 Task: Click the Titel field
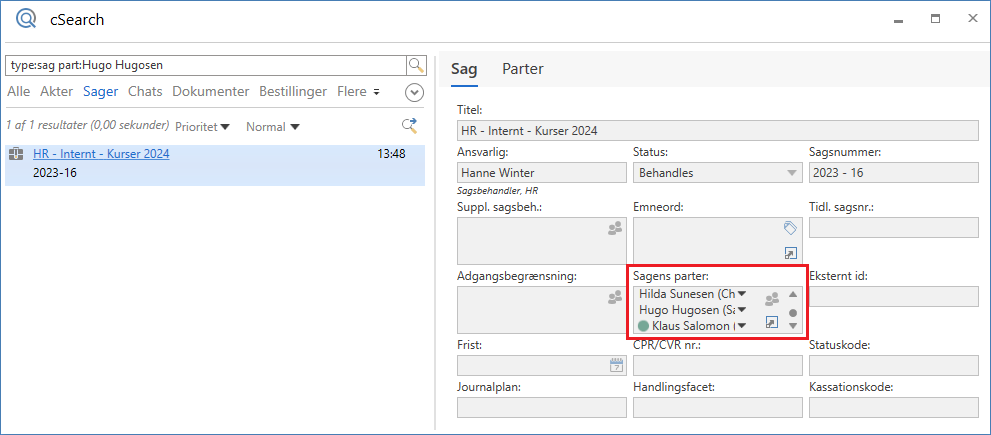click(717, 131)
